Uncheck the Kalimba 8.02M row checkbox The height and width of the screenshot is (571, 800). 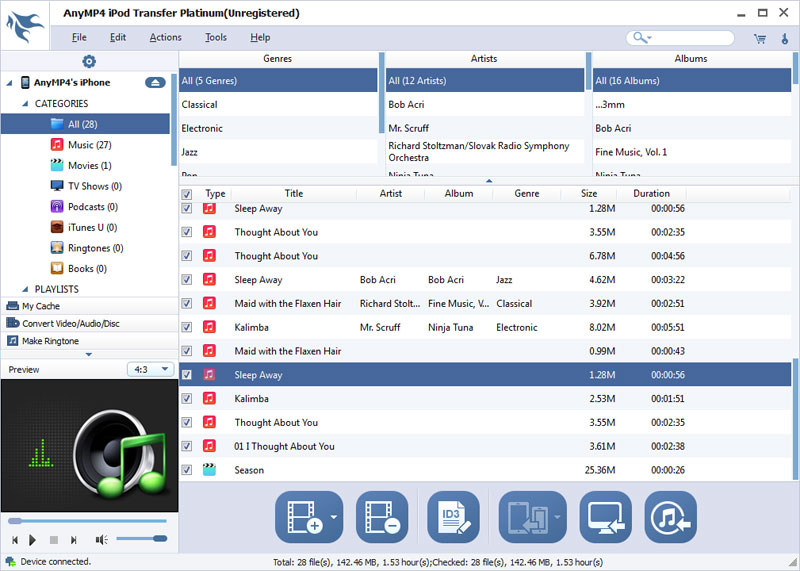point(187,327)
